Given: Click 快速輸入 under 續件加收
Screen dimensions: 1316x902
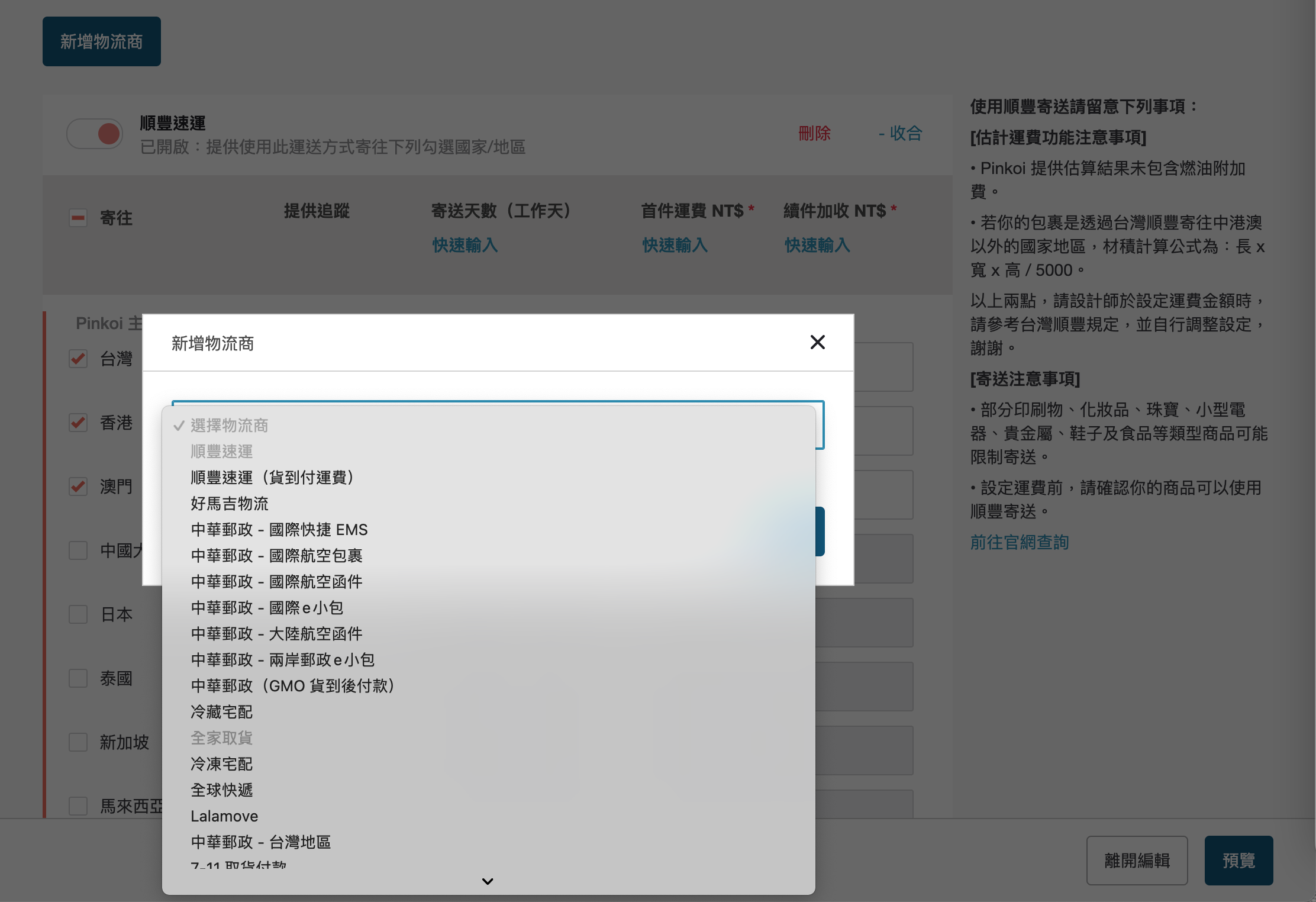Looking at the screenshot, I should pyautogui.click(x=817, y=245).
